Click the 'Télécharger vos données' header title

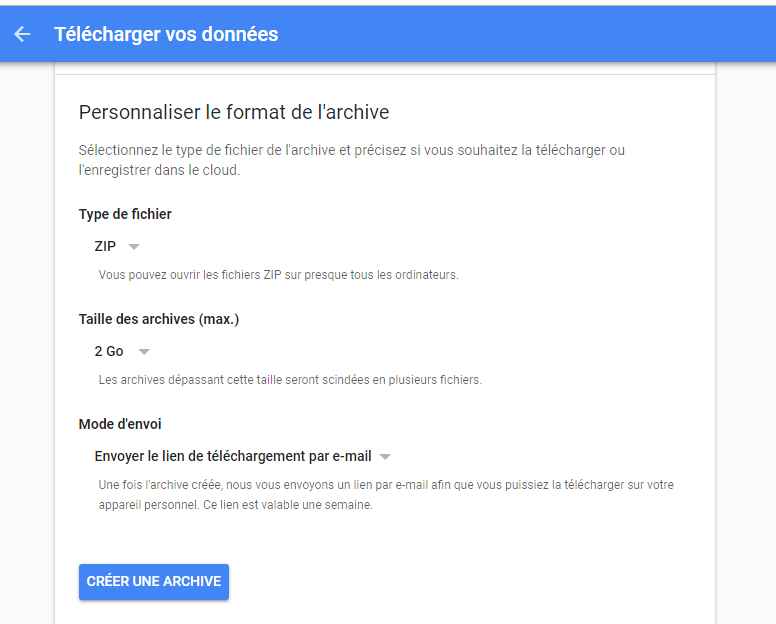166,34
